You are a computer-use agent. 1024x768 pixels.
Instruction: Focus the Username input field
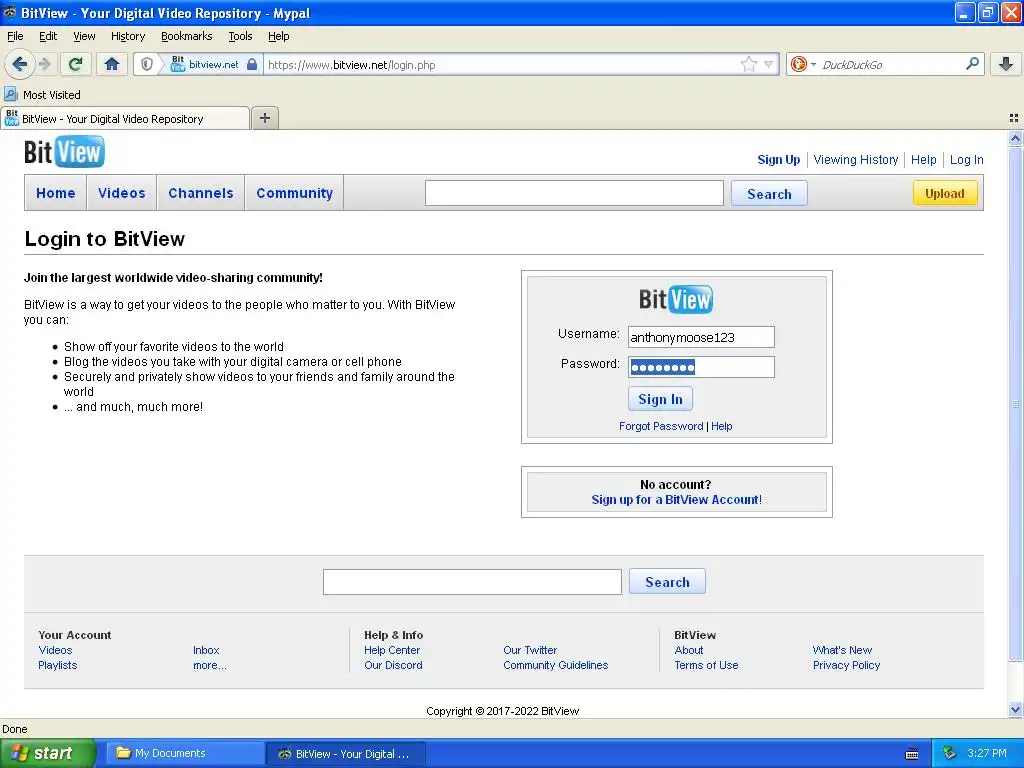coord(701,337)
